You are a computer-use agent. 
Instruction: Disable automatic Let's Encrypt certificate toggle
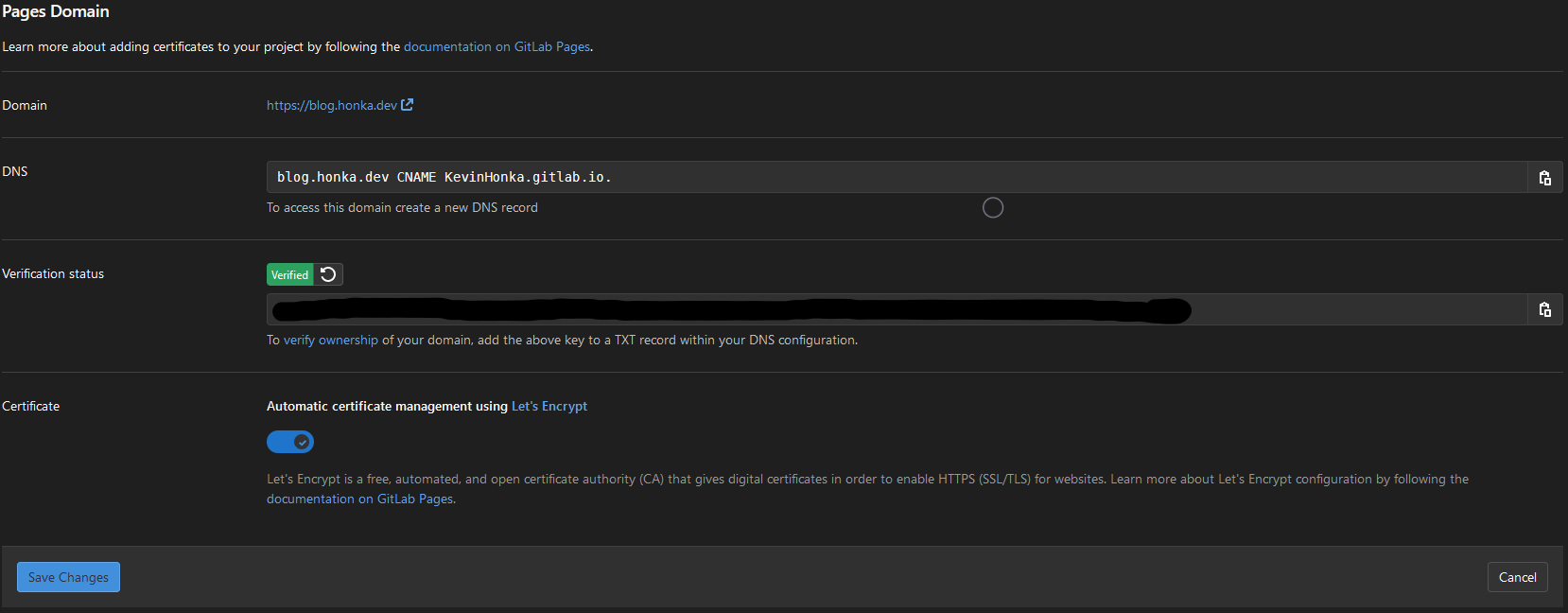pos(290,442)
